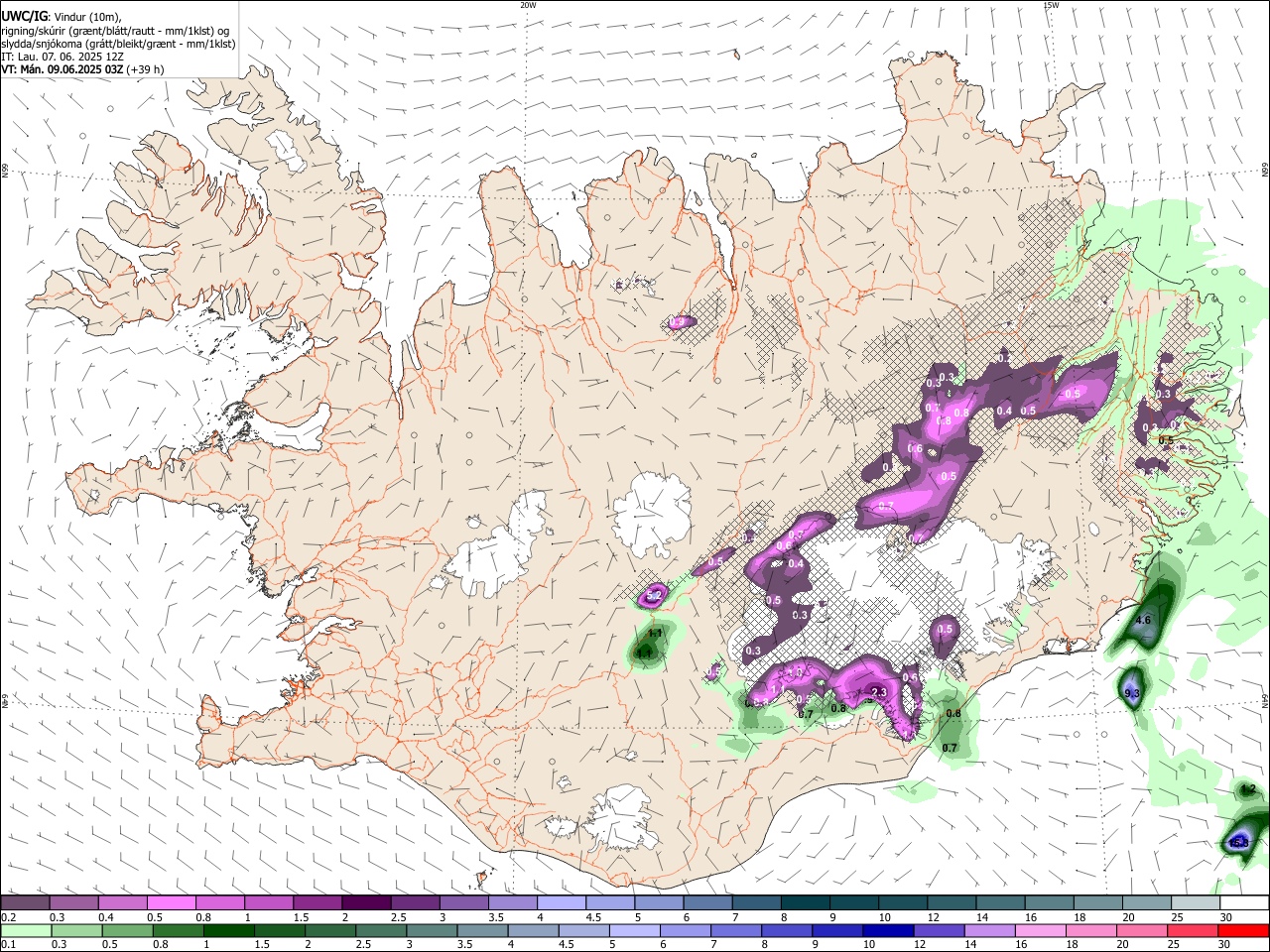This screenshot has height=952, width=1270.
Task: Click the '12' label in upper legend row
Action: point(933,917)
